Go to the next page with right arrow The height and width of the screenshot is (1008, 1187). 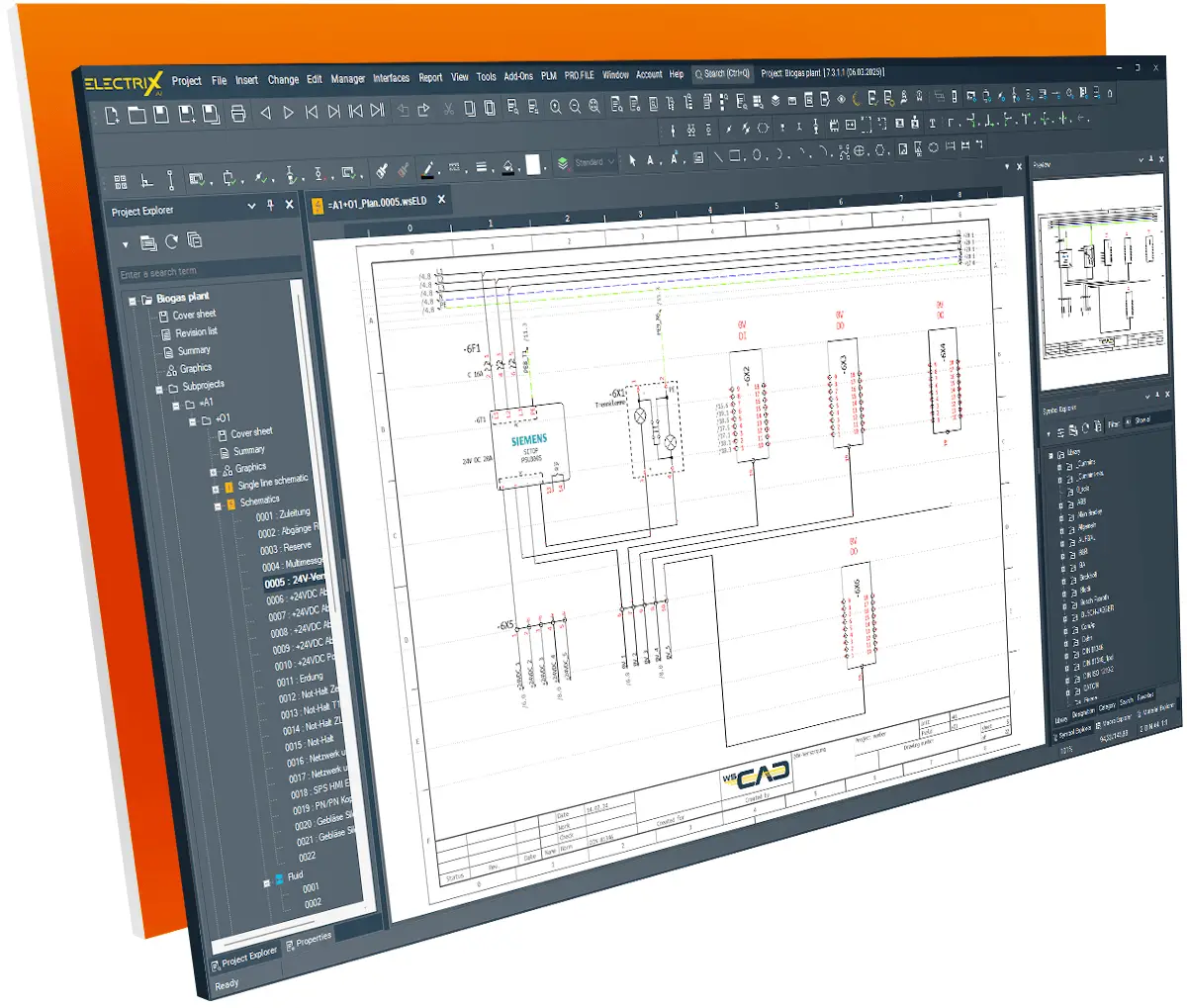click(288, 113)
